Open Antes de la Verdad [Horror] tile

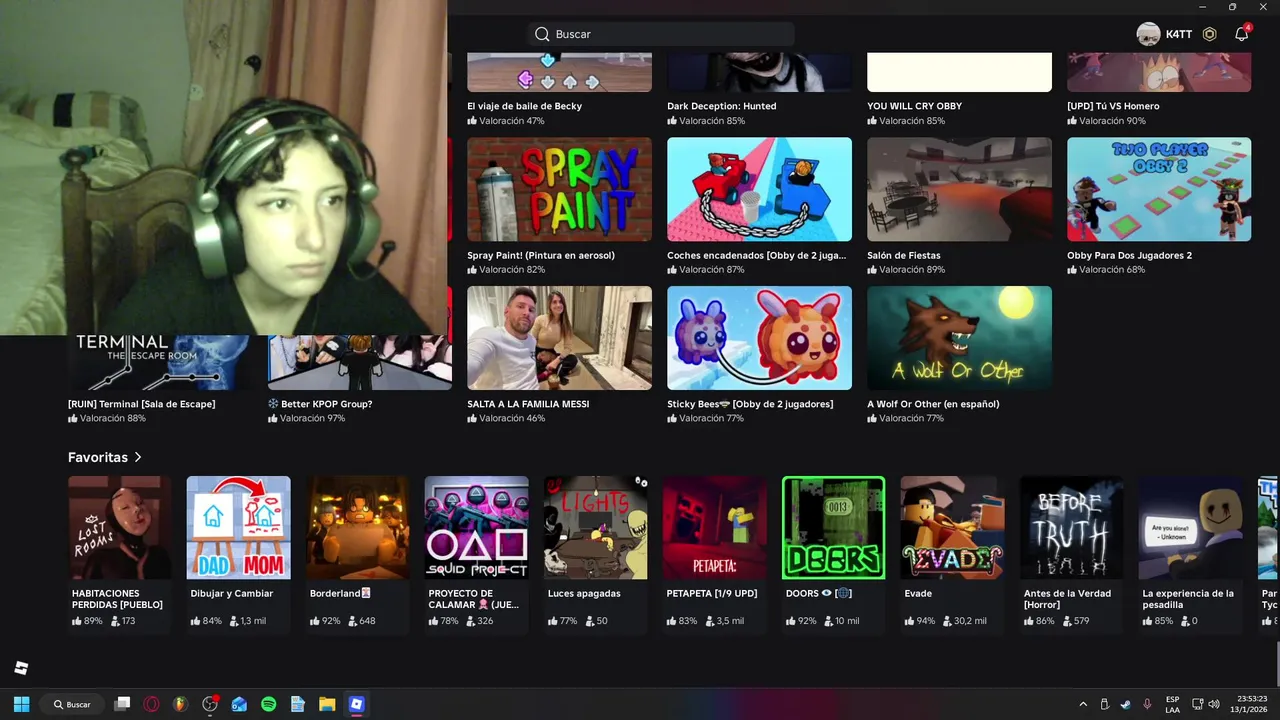[1071, 553]
